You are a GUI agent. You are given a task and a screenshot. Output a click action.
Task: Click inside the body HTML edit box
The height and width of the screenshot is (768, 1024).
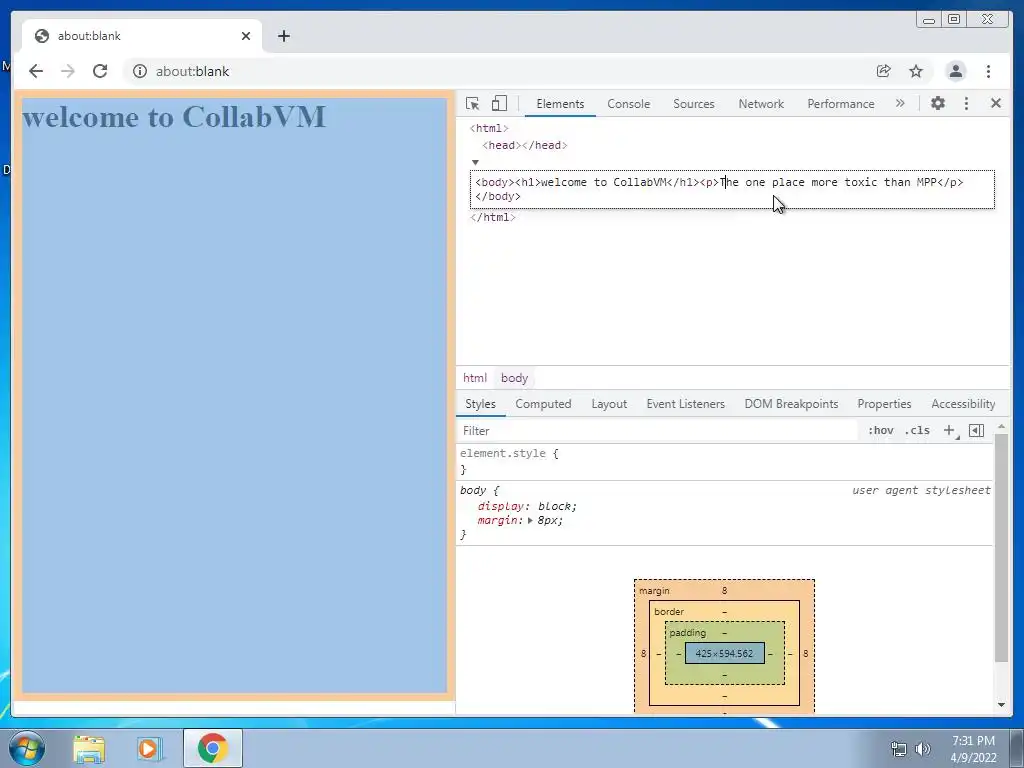(x=732, y=189)
